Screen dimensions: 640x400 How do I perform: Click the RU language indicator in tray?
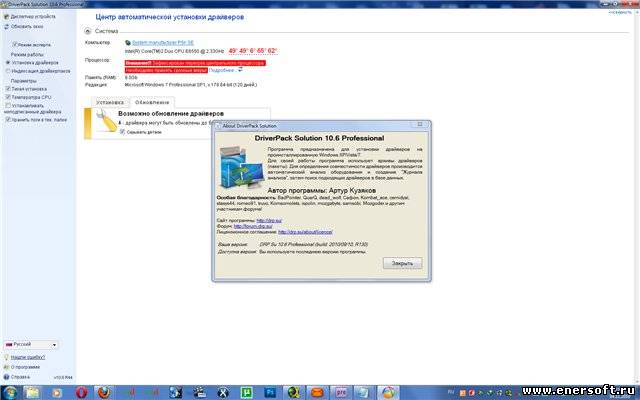[451, 392]
